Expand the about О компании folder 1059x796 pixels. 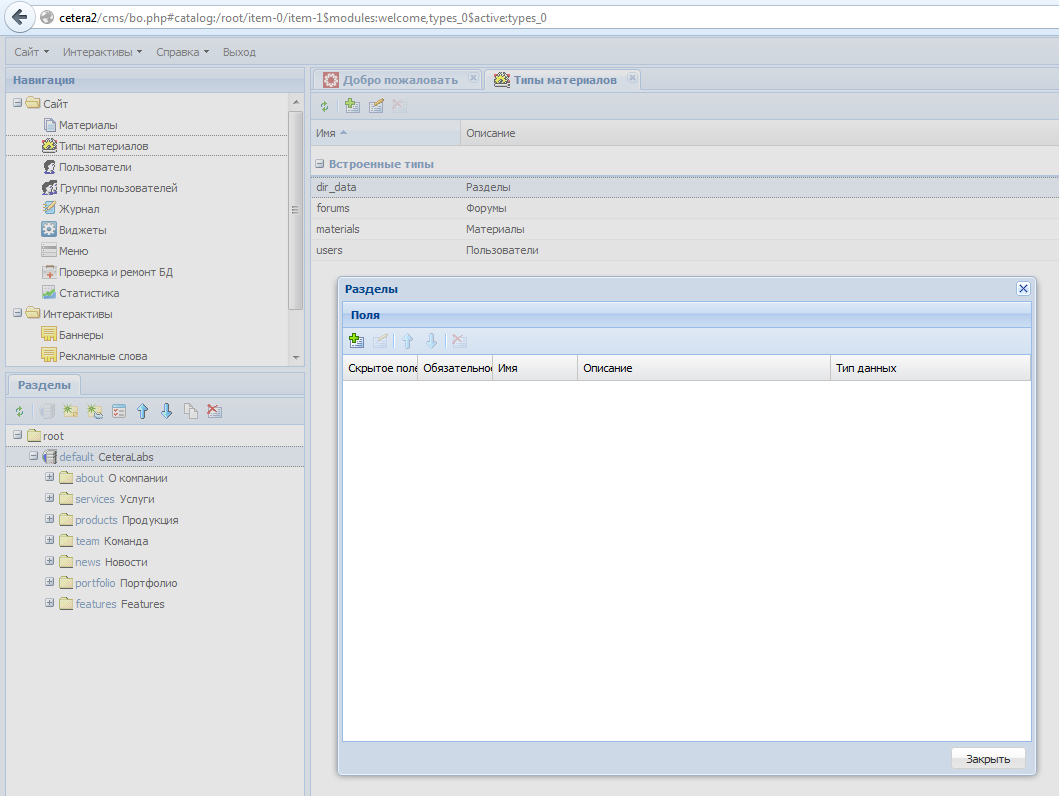point(49,477)
